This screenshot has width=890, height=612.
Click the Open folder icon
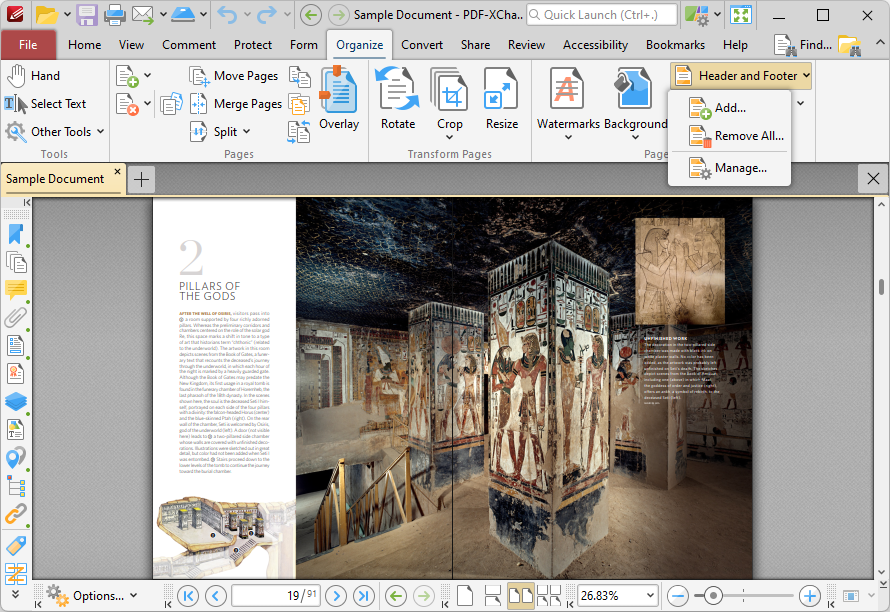tap(47, 15)
